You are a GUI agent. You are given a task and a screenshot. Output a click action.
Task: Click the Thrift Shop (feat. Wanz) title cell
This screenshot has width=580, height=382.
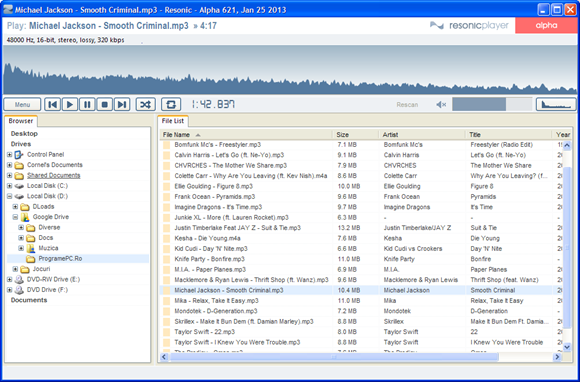(504, 280)
